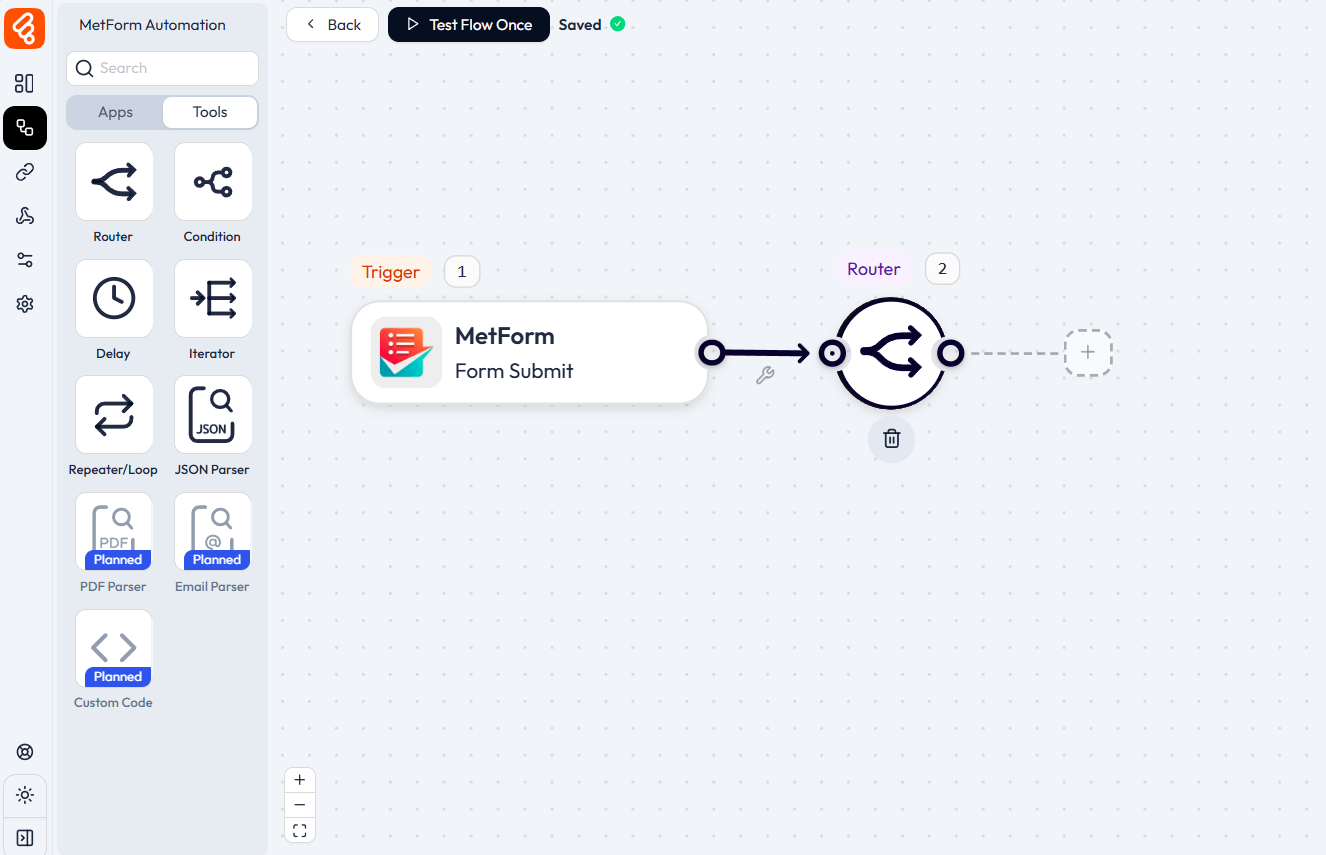Select the Repeater/Loop tool
This screenshot has height=855, width=1326.
[114, 415]
